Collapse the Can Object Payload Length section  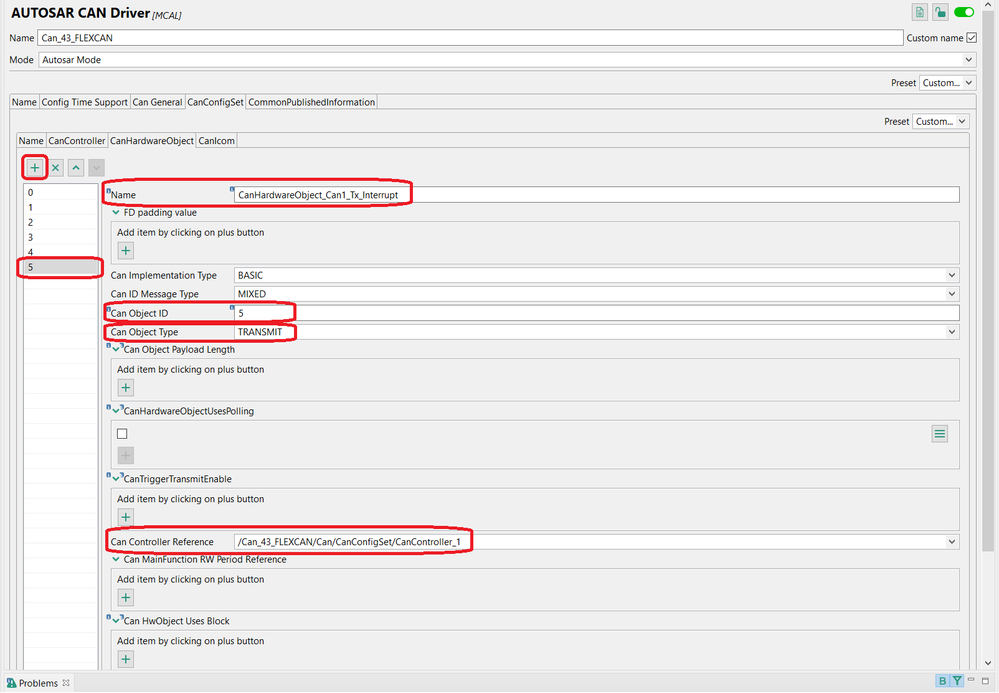116,350
